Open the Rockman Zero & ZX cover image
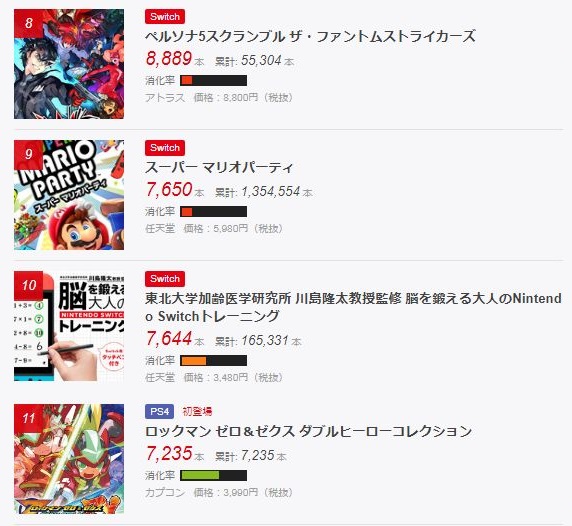 point(69,459)
